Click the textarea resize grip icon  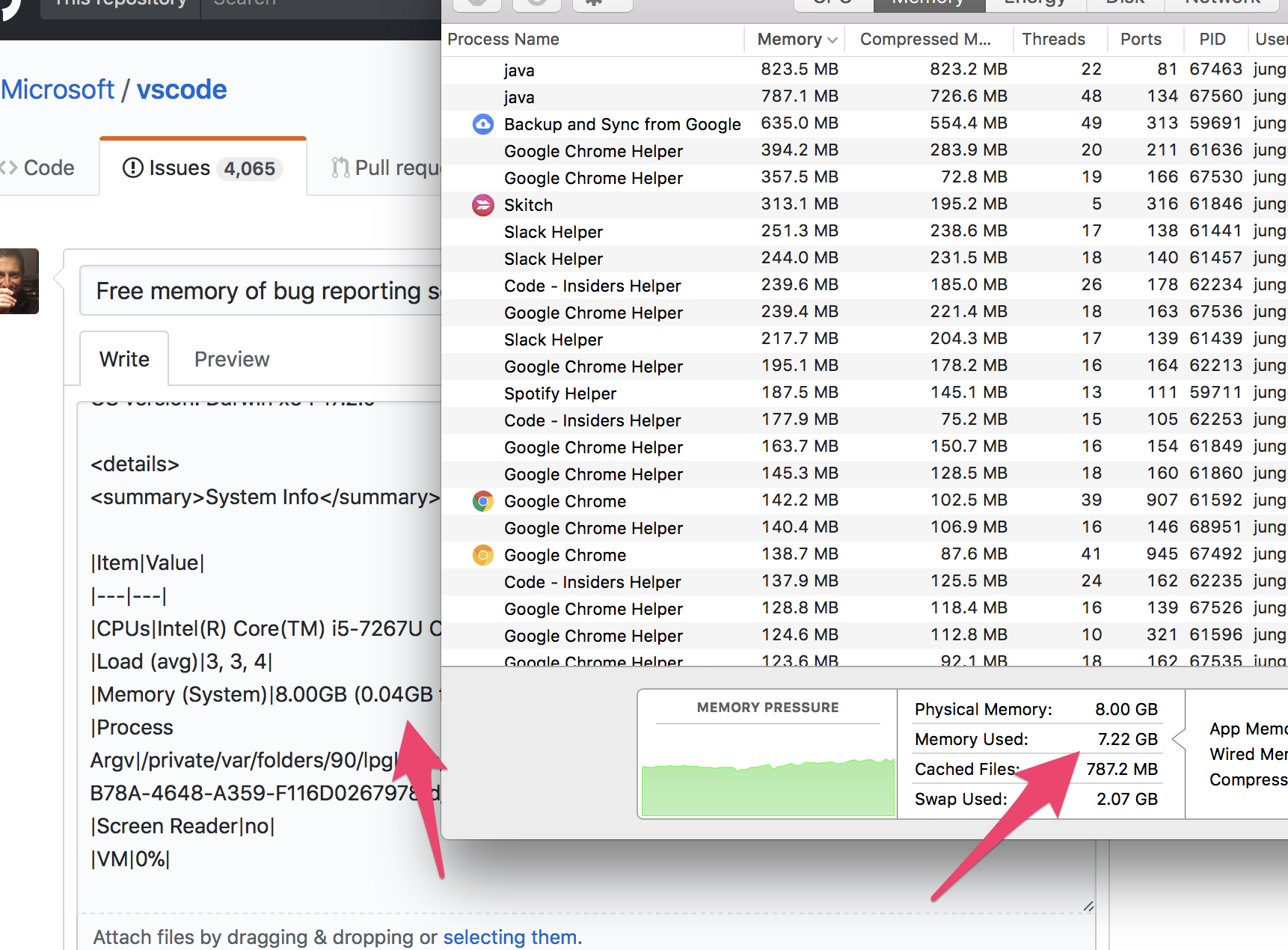coord(1088,906)
